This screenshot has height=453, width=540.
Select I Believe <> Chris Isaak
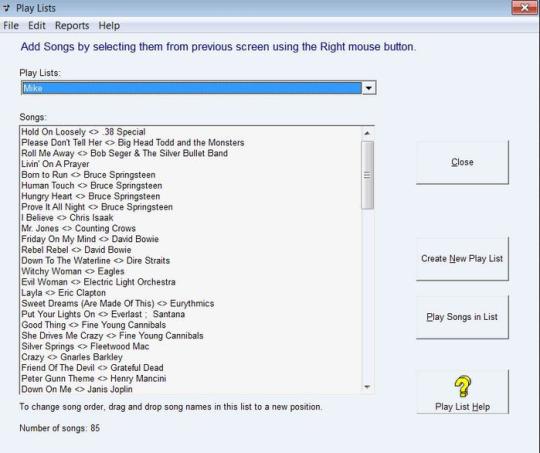coord(191,217)
